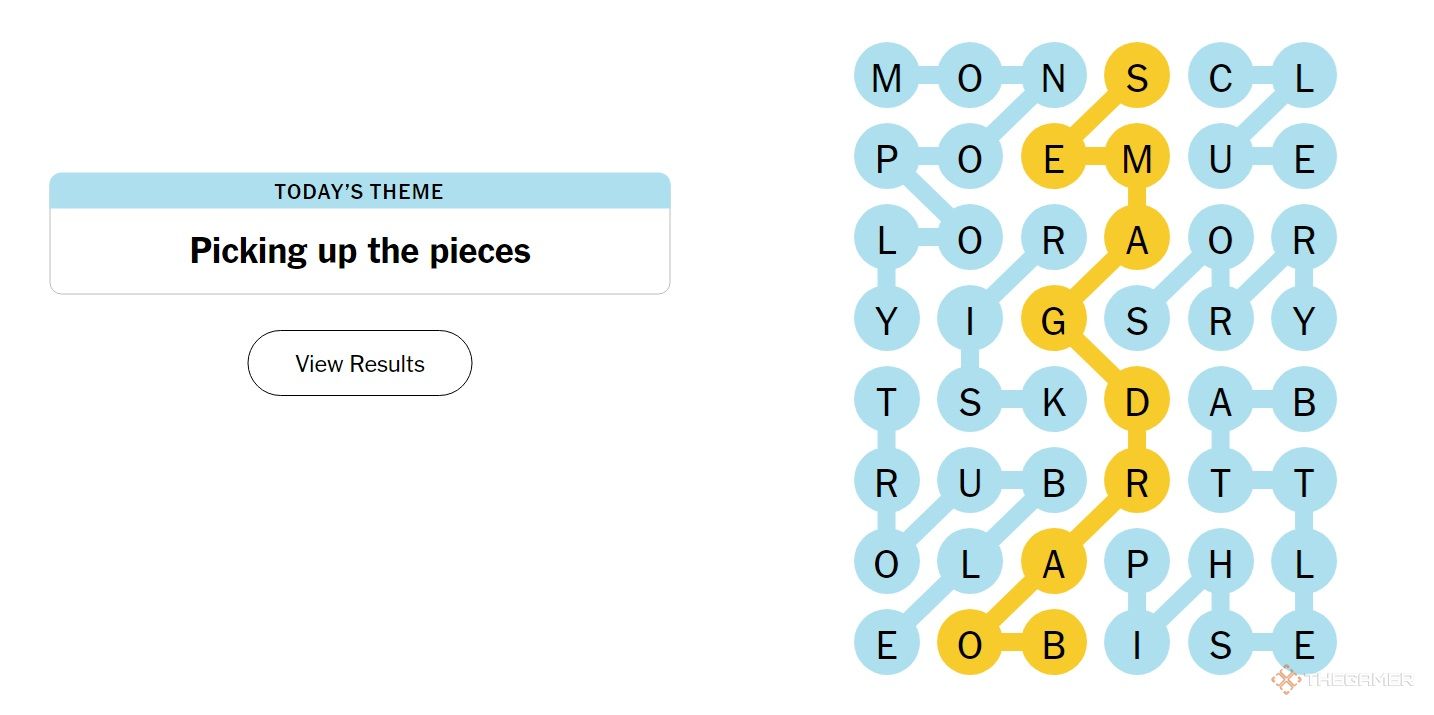
Task: Select the blue R that starts RISK
Action: coord(1053,240)
